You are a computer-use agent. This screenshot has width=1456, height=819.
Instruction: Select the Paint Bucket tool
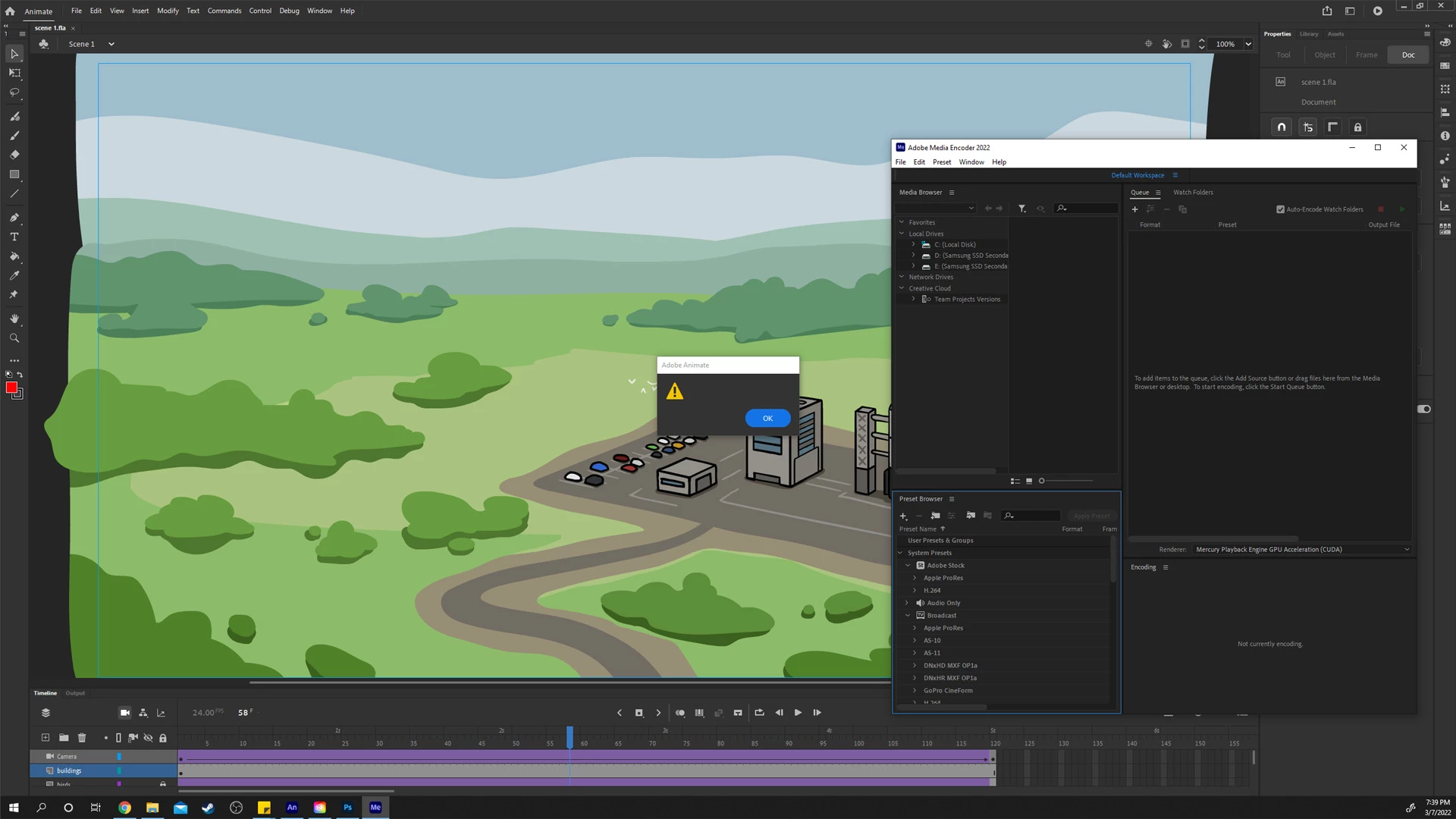[x=14, y=256]
